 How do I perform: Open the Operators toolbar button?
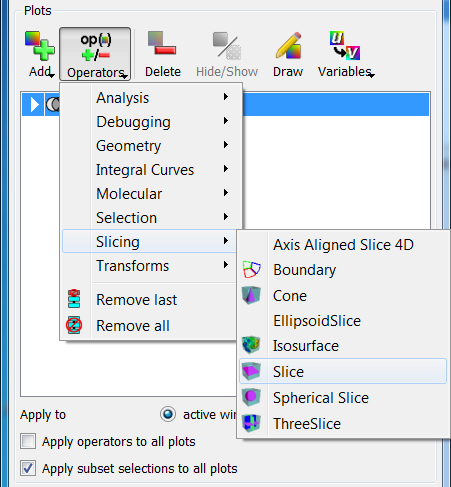click(95, 54)
